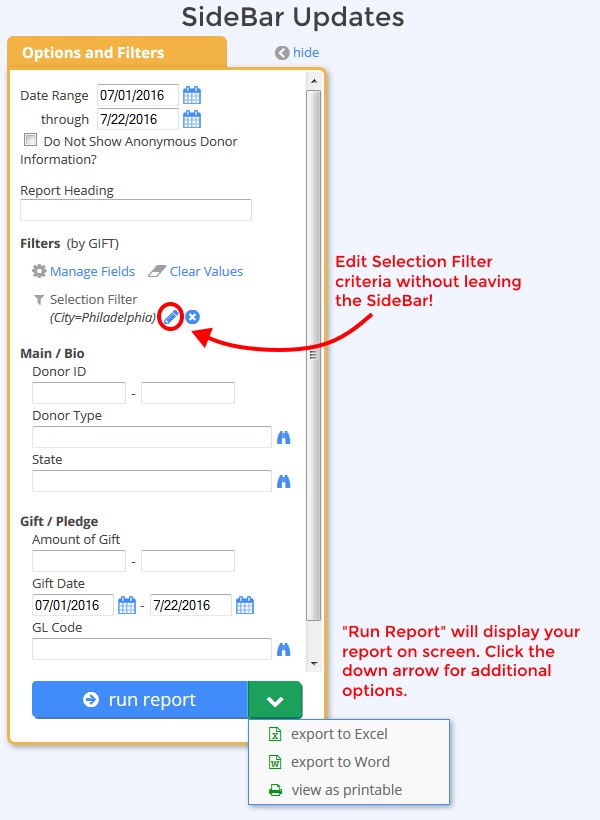600x820 pixels.
Task: Open calendar for Gift Date start 07/01/2016
Action: point(127,605)
